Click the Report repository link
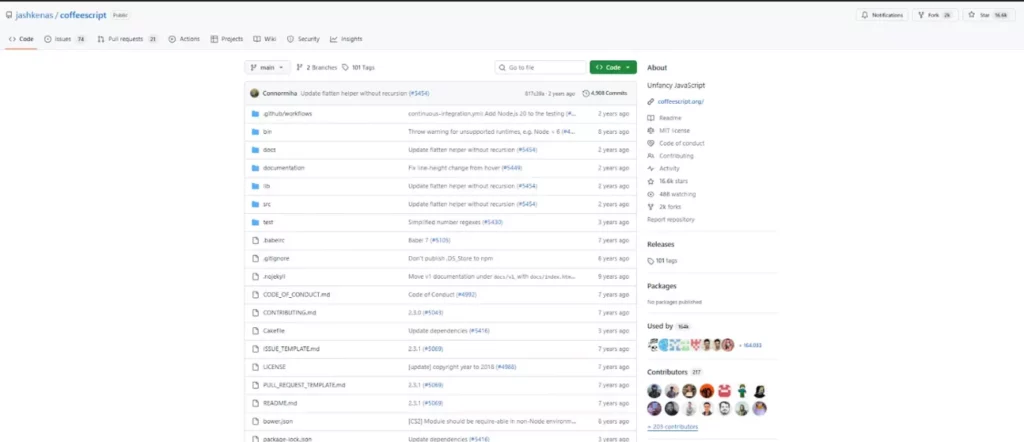Screen dimensions: 1024x442 (670, 219)
